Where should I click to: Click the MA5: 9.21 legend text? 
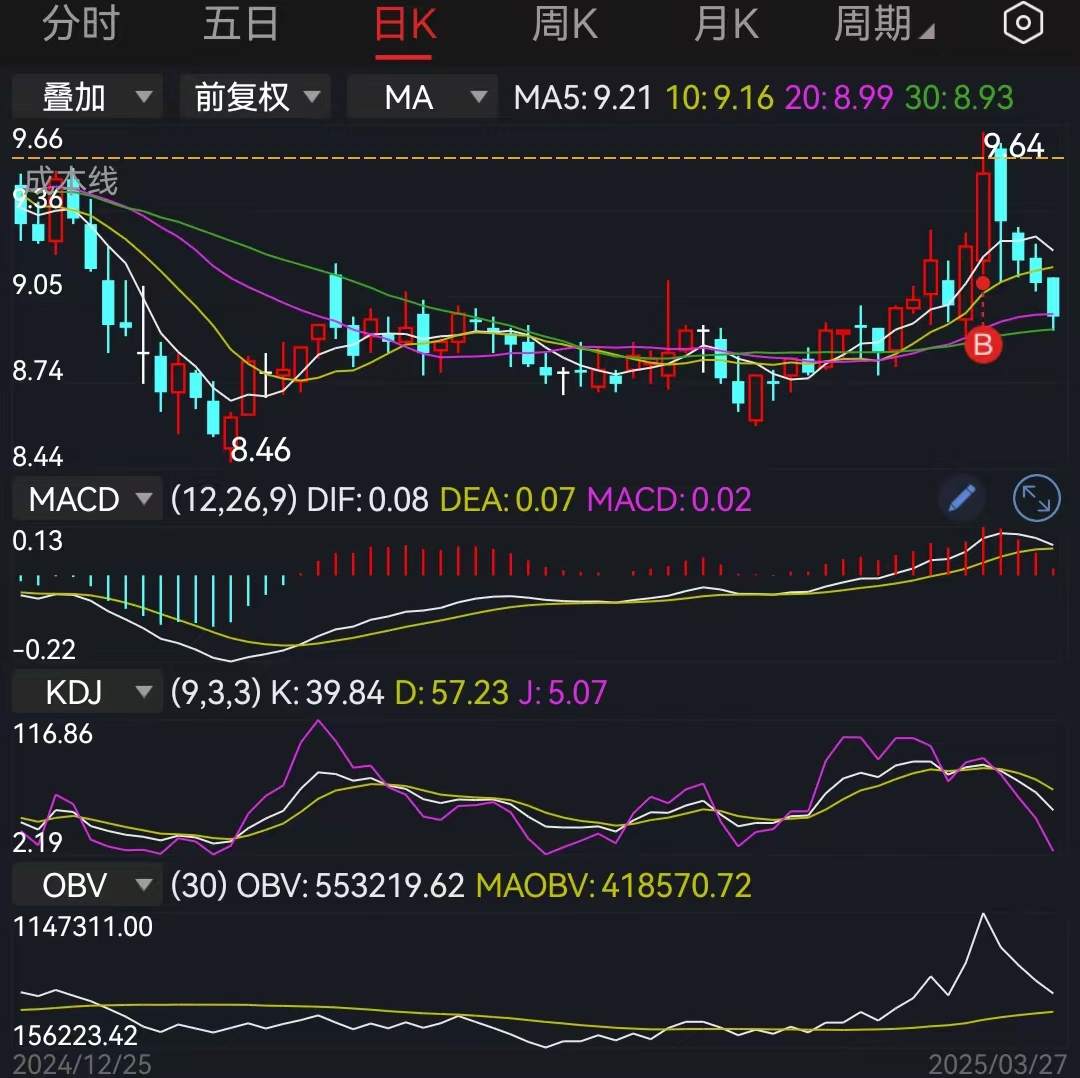point(582,97)
